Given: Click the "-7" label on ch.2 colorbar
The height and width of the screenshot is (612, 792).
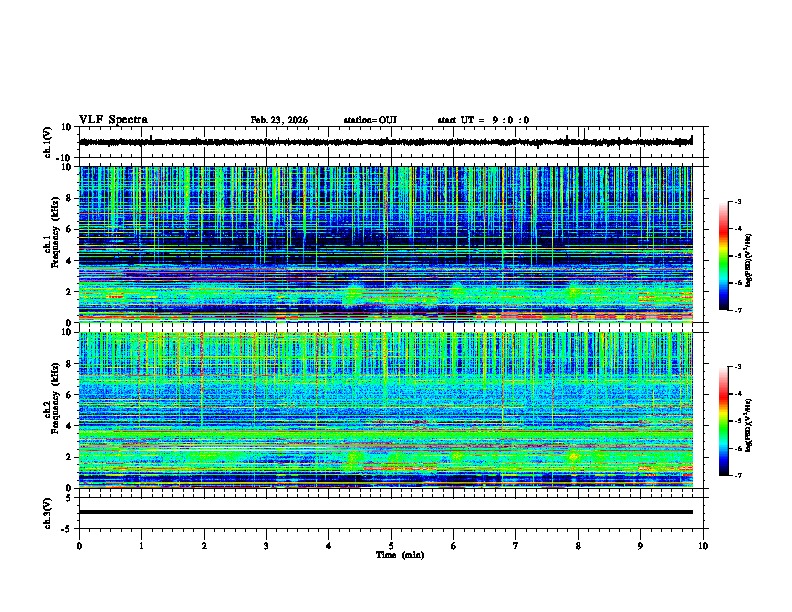Looking at the screenshot, I should coord(738,476).
